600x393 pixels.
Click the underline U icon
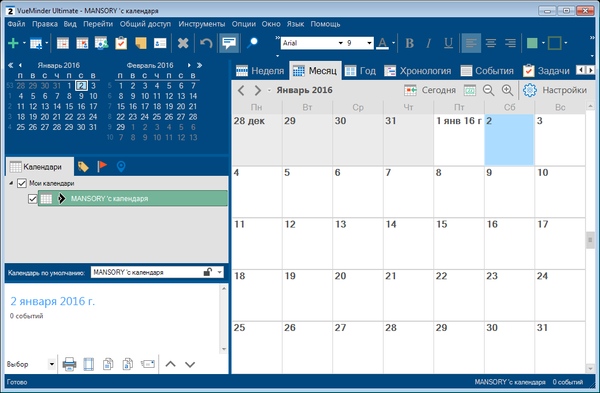click(x=448, y=43)
